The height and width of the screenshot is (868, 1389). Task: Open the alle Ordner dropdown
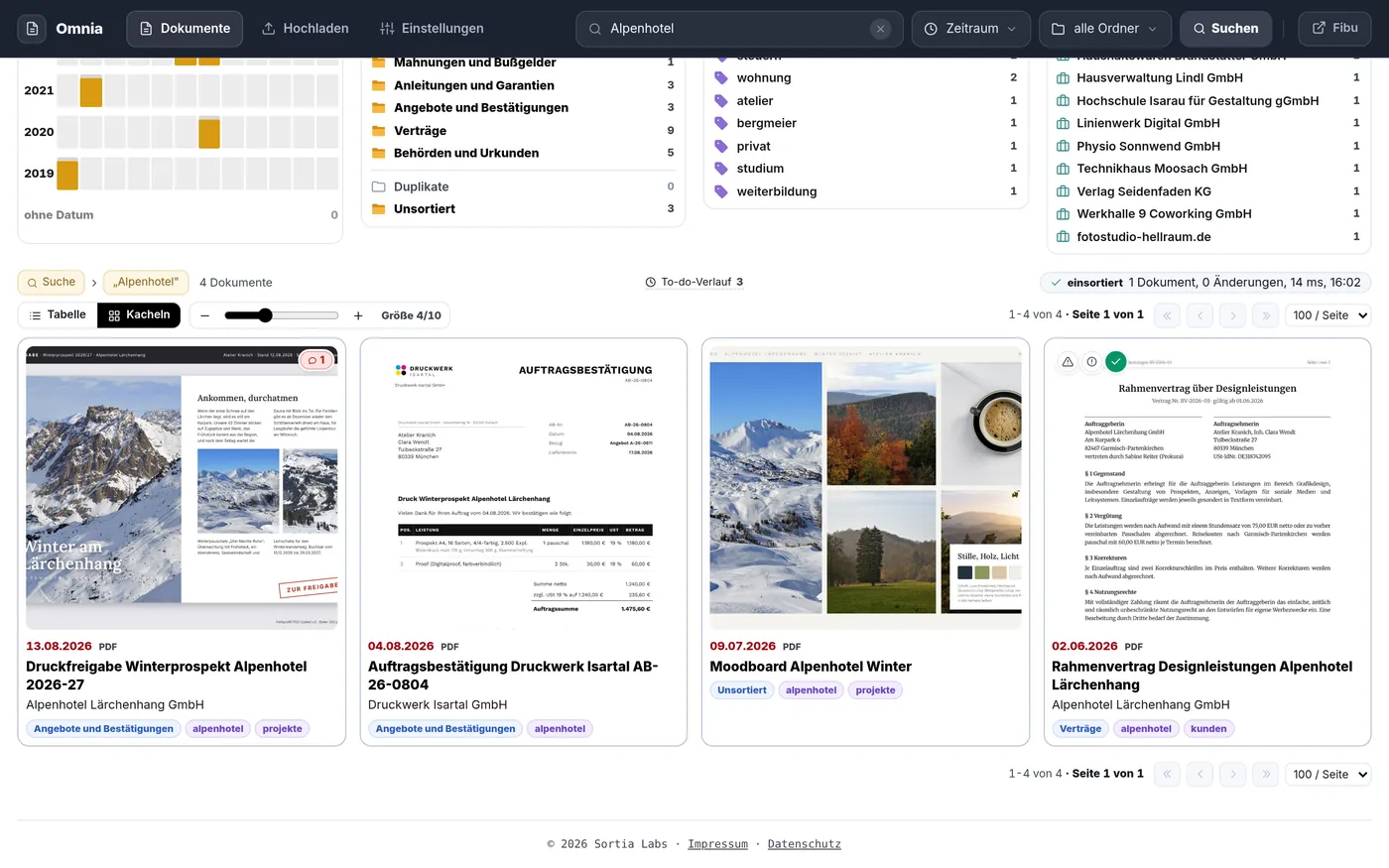tap(1104, 29)
